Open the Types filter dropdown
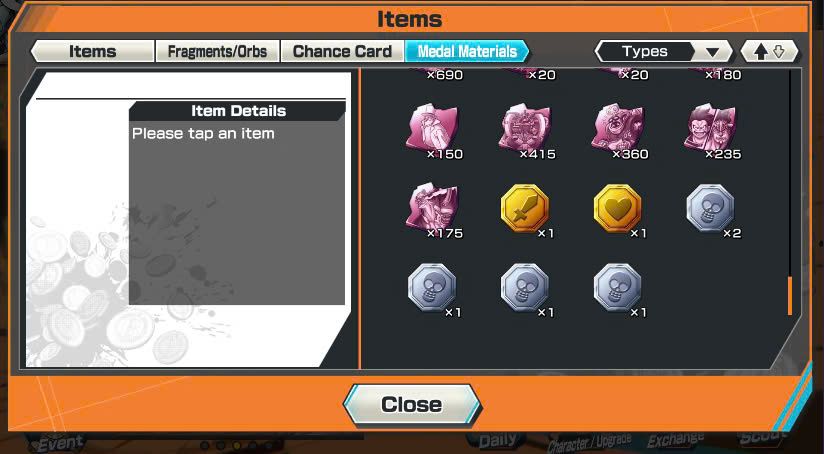The width and height of the screenshot is (824, 454). (663, 51)
